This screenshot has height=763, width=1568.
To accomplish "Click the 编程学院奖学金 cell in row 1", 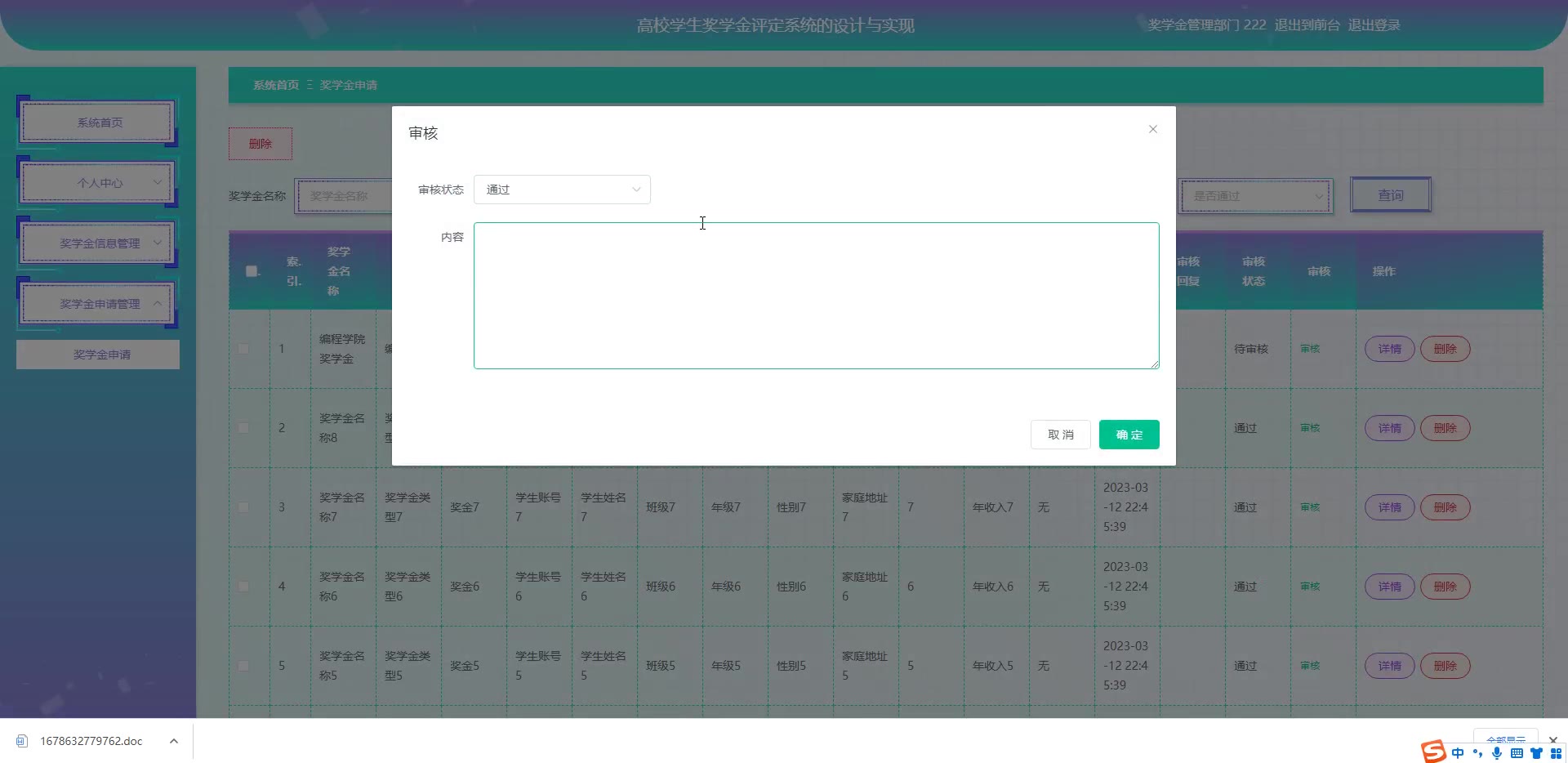I will [x=342, y=349].
